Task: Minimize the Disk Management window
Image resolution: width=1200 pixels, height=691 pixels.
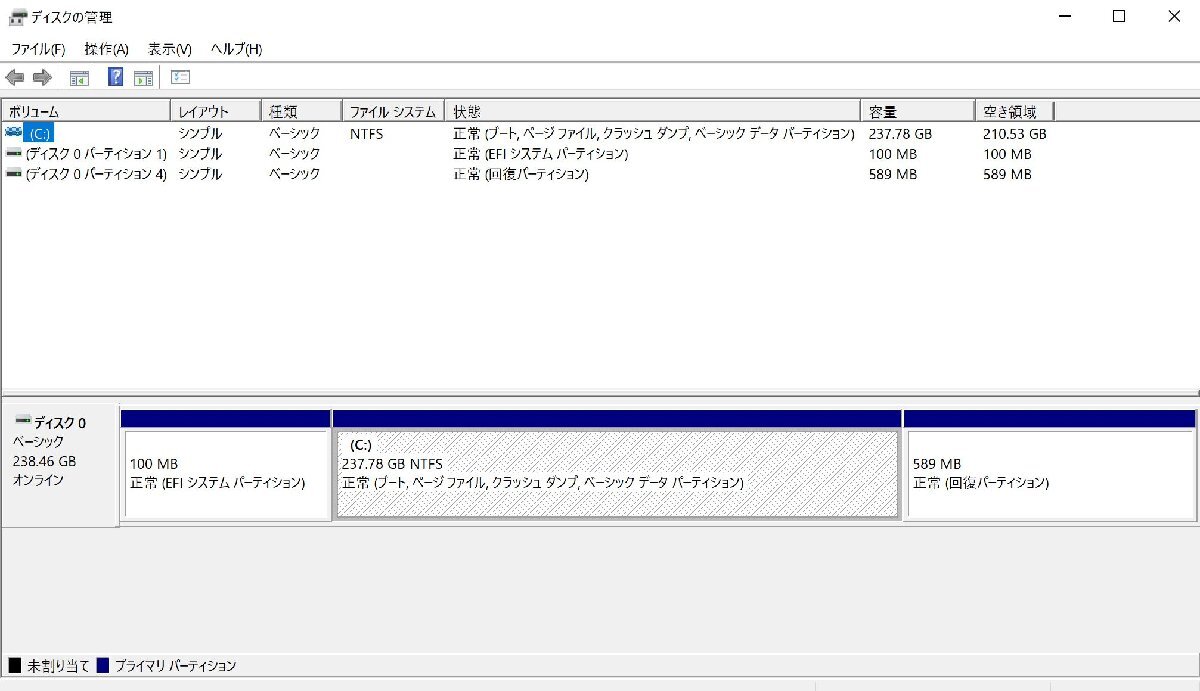Action: pos(1064,16)
